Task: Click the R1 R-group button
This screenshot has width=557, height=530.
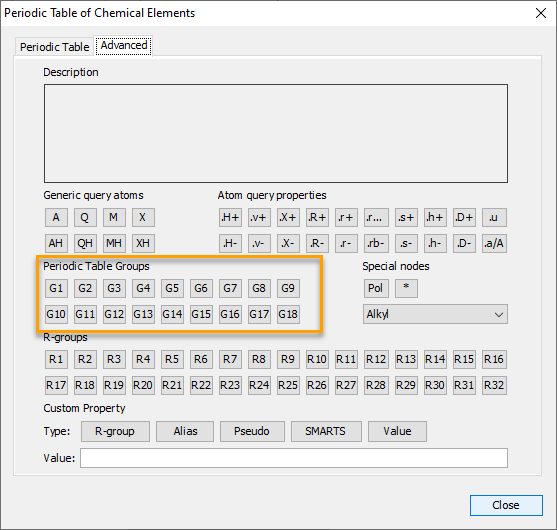Action: (56, 359)
